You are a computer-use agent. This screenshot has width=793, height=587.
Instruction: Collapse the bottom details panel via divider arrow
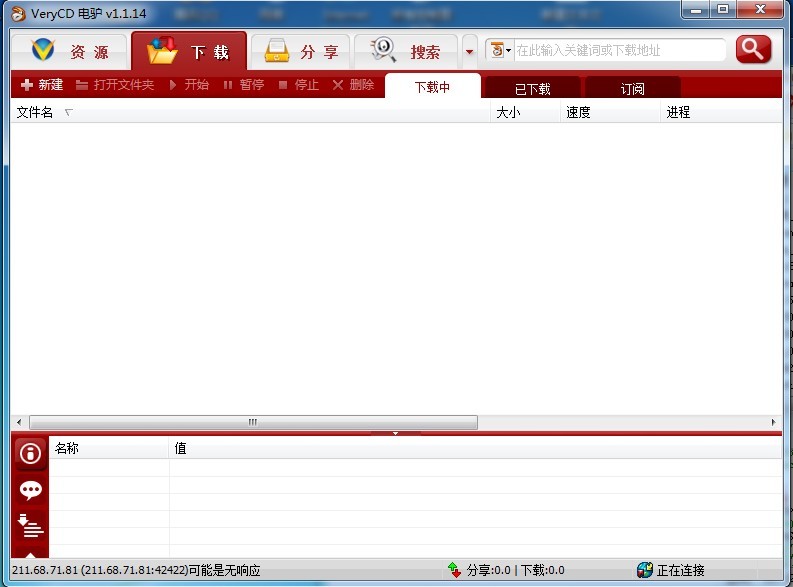[x=395, y=433]
